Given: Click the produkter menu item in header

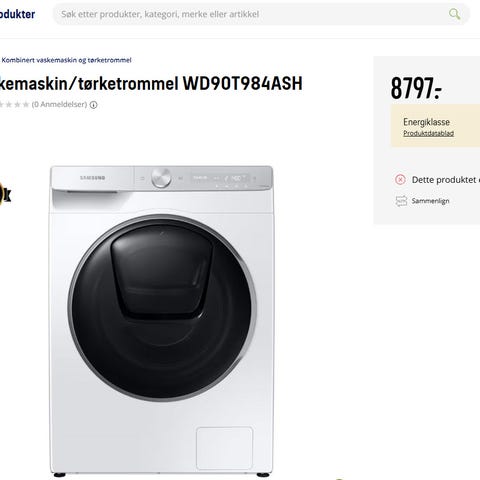Looking at the screenshot, I should click(17, 14).
